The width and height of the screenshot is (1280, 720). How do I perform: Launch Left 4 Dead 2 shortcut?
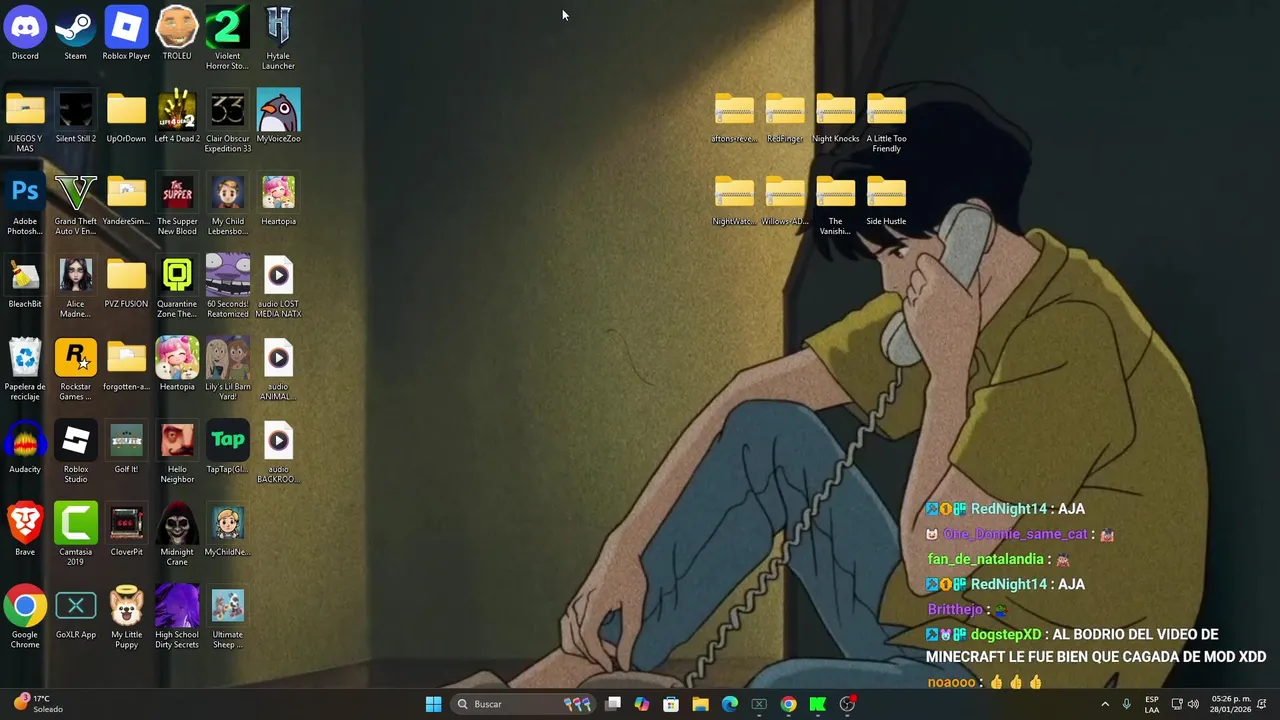click(177, 117)
